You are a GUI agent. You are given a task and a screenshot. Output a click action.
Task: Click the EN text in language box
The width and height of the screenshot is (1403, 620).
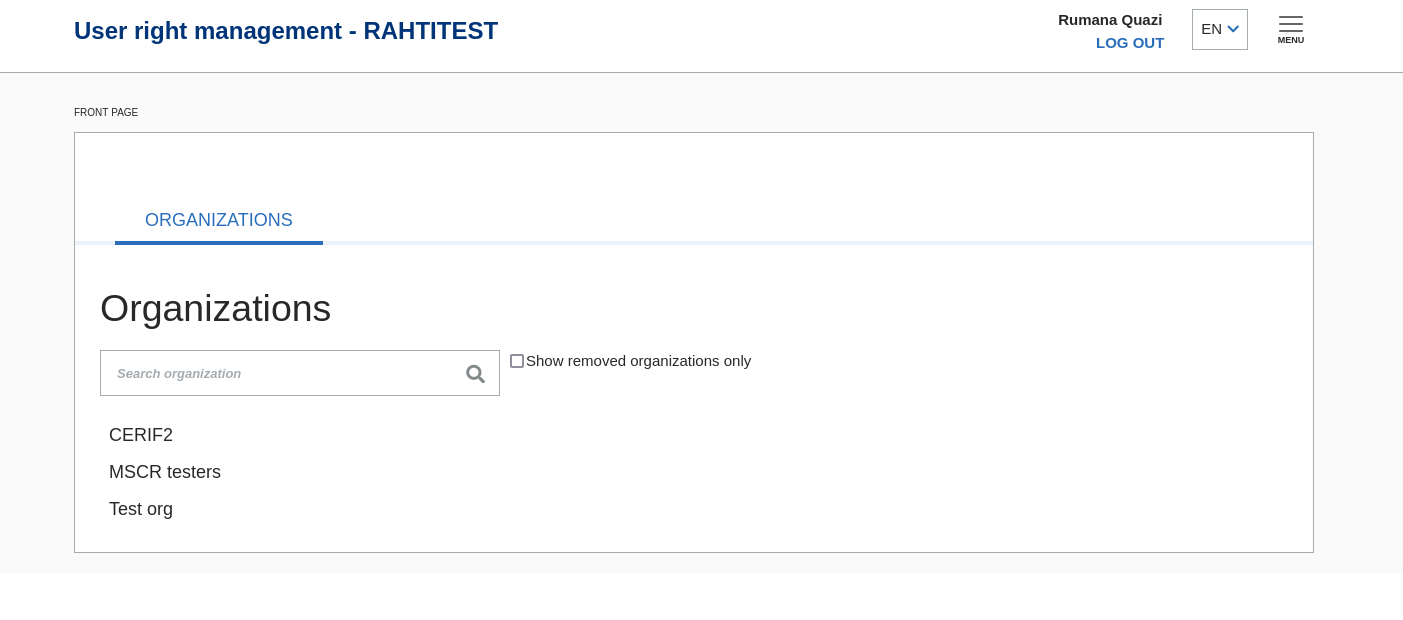pos(1211,29)
